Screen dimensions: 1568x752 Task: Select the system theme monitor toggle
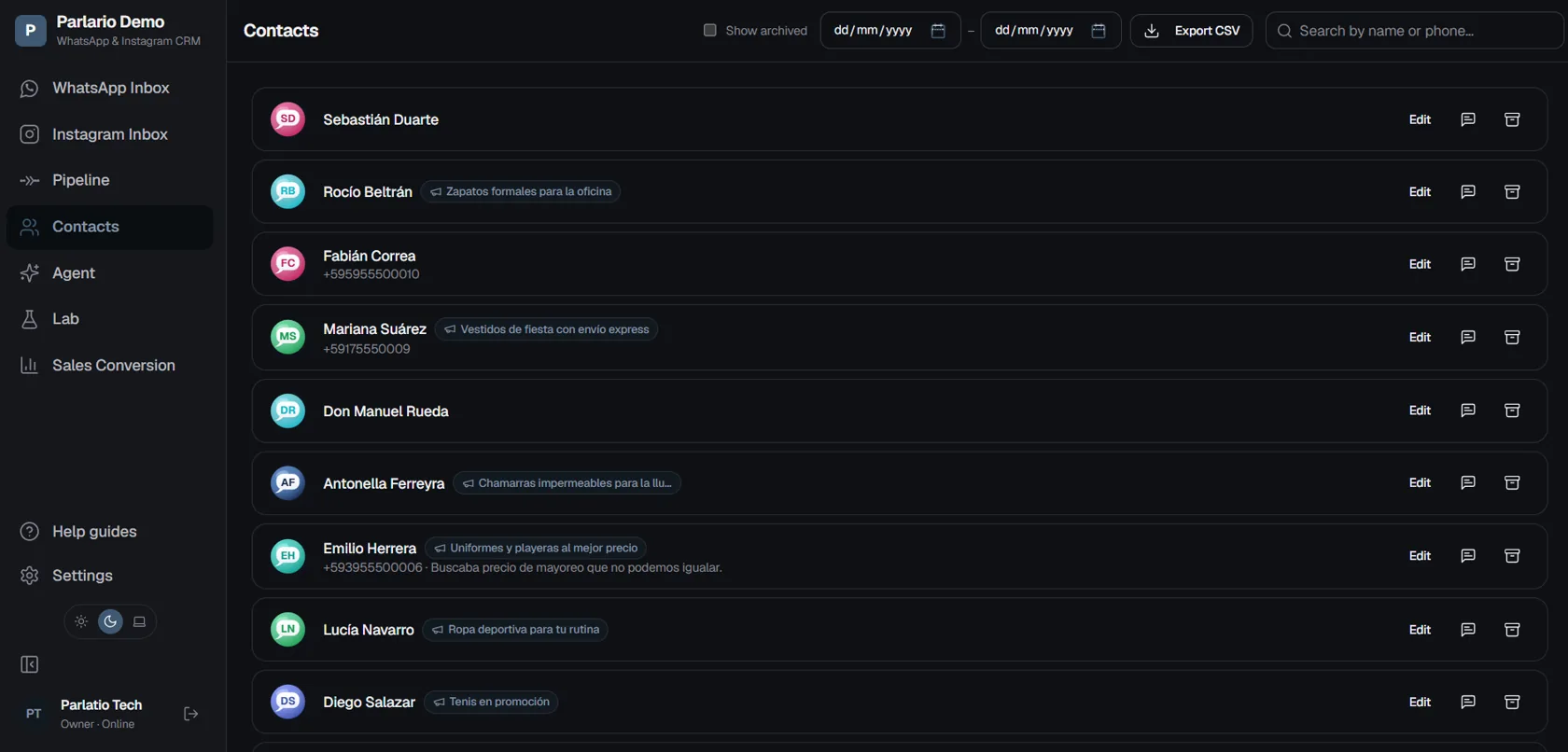pos(139,621)
